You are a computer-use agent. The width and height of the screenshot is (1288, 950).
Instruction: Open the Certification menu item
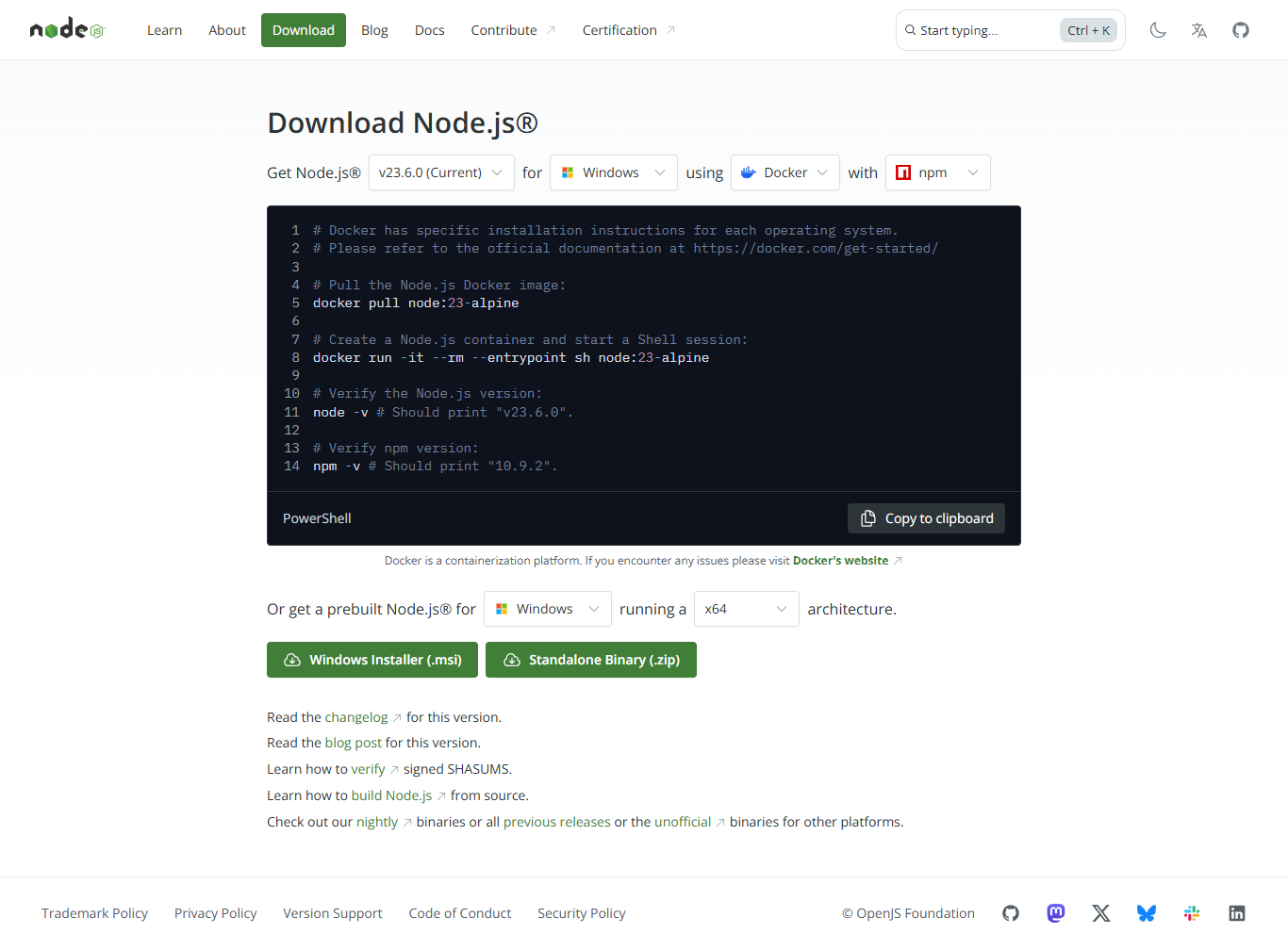619,29
